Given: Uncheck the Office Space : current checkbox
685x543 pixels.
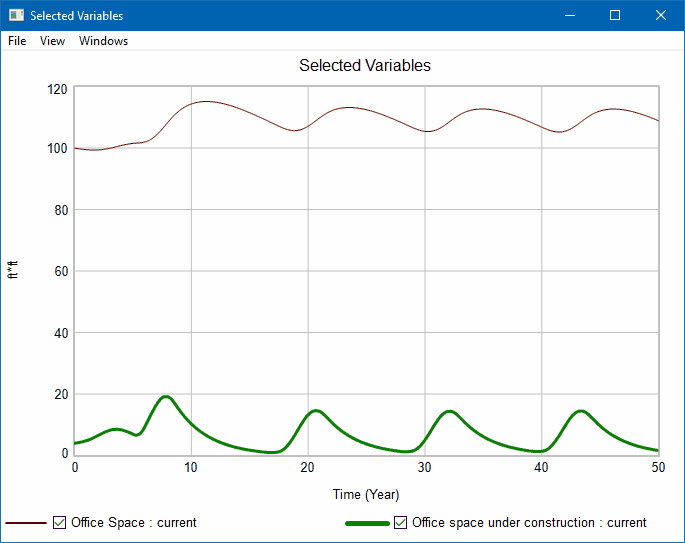Looking at the screenshot, I should tap(60, 522).
